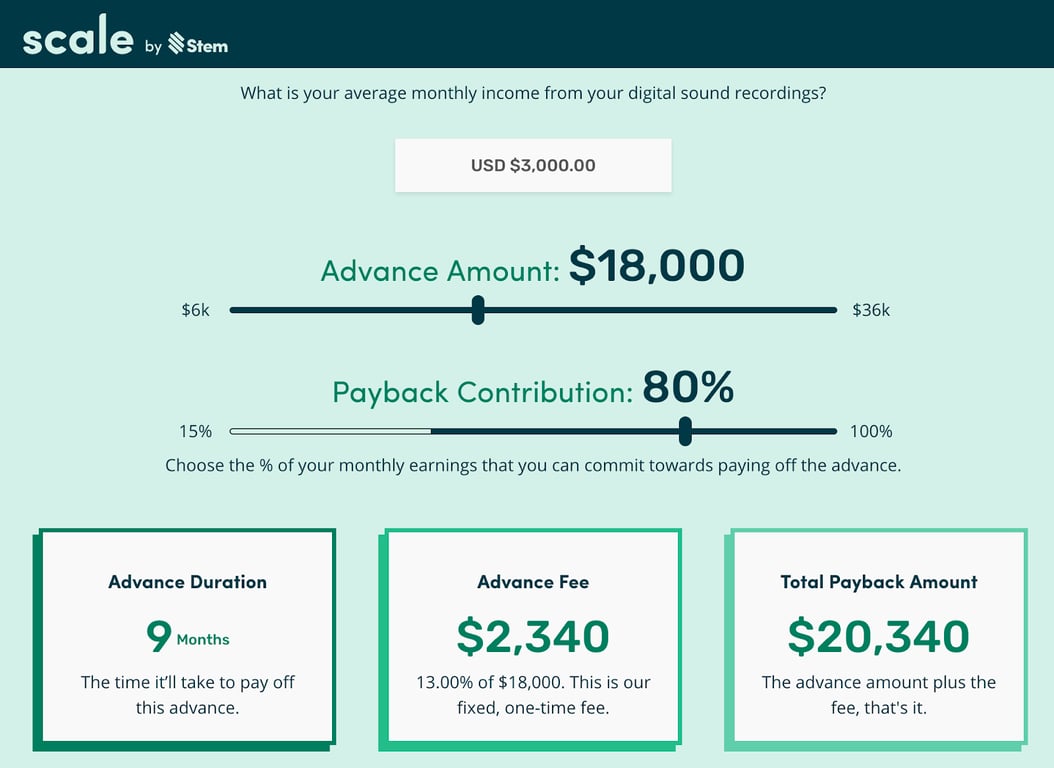
Task: Click the $2,340 fee amount
Action: click(533, 637)
